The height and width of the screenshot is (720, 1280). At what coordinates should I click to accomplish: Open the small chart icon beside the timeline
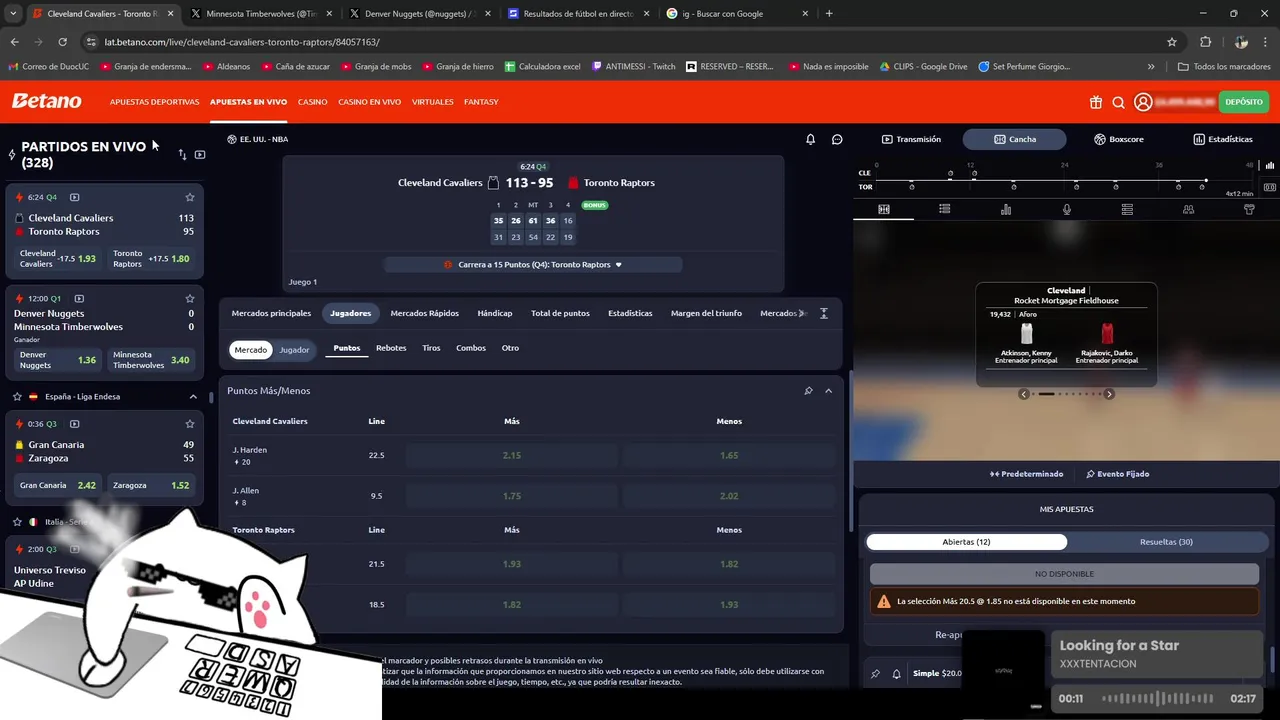click(x=1270, y=165)
